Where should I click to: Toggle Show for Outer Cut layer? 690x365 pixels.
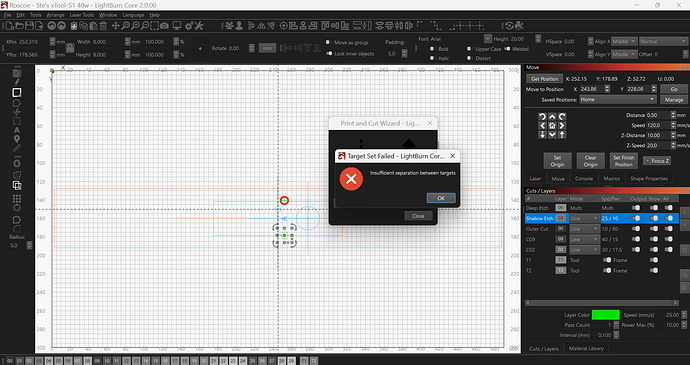(x=654, y=229)
